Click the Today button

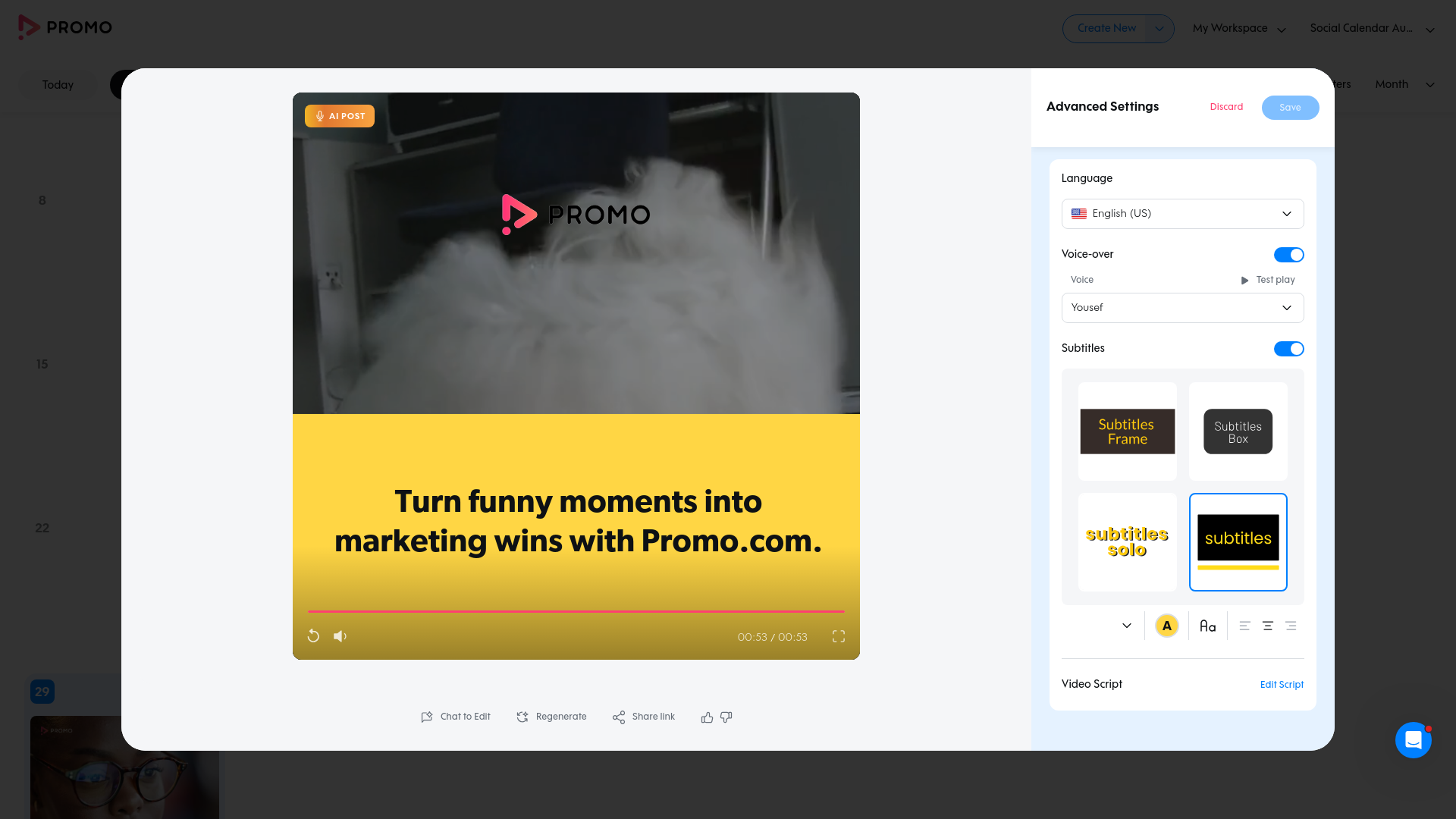[x=58, y=85]
